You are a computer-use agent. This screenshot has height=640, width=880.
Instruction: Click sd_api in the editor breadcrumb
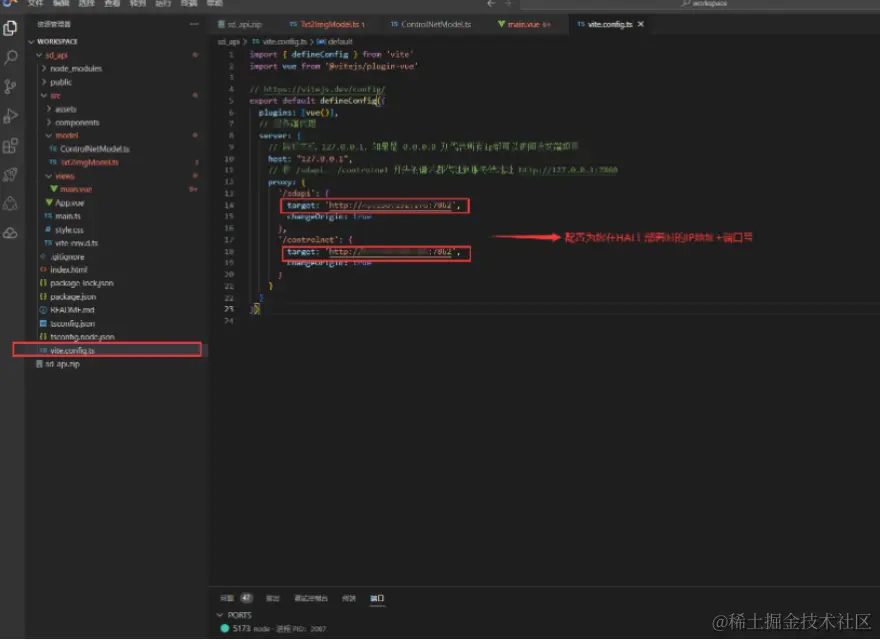coord(228,42)
